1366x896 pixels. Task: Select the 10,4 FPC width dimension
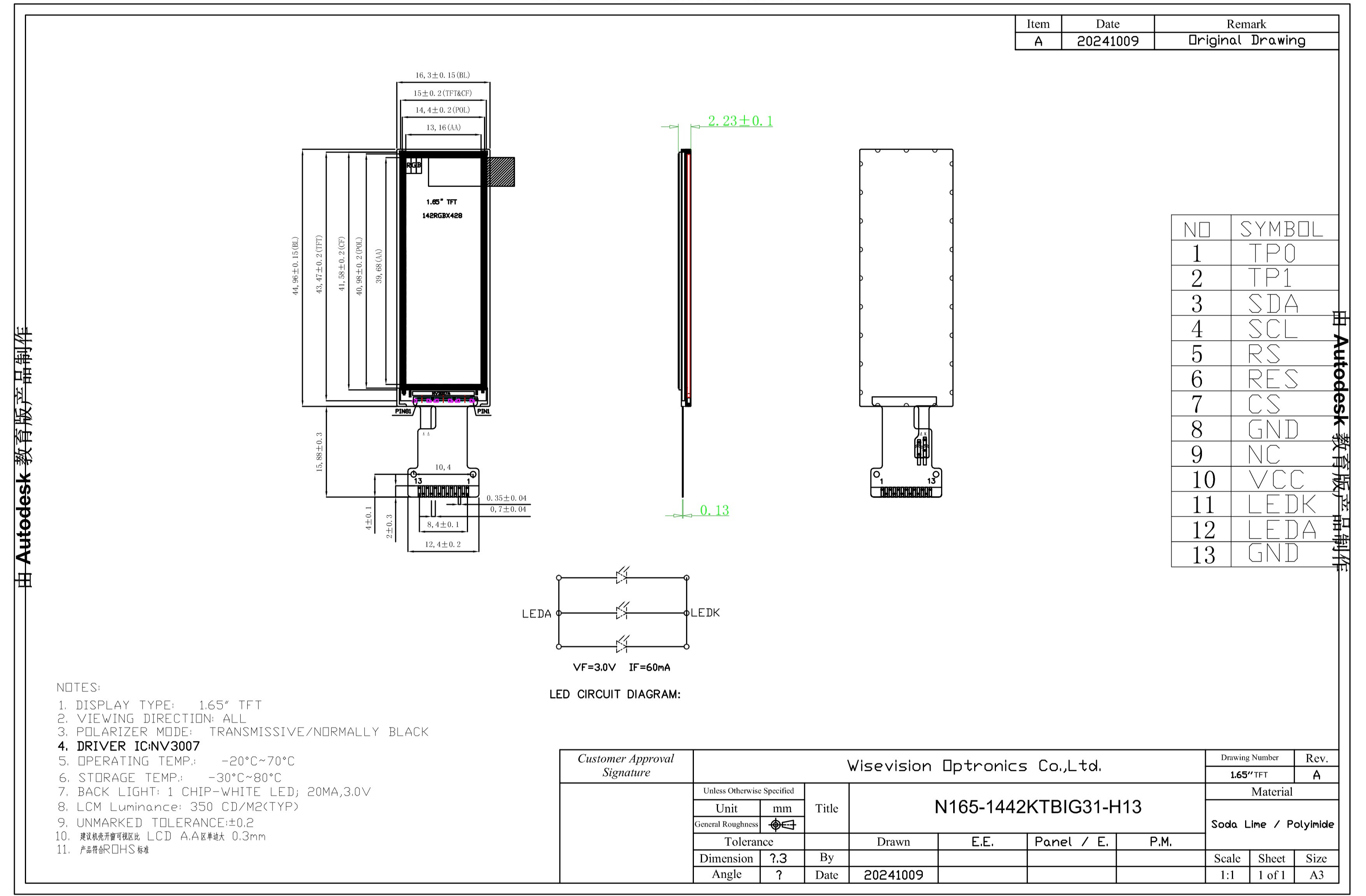(x=442, y=467)
